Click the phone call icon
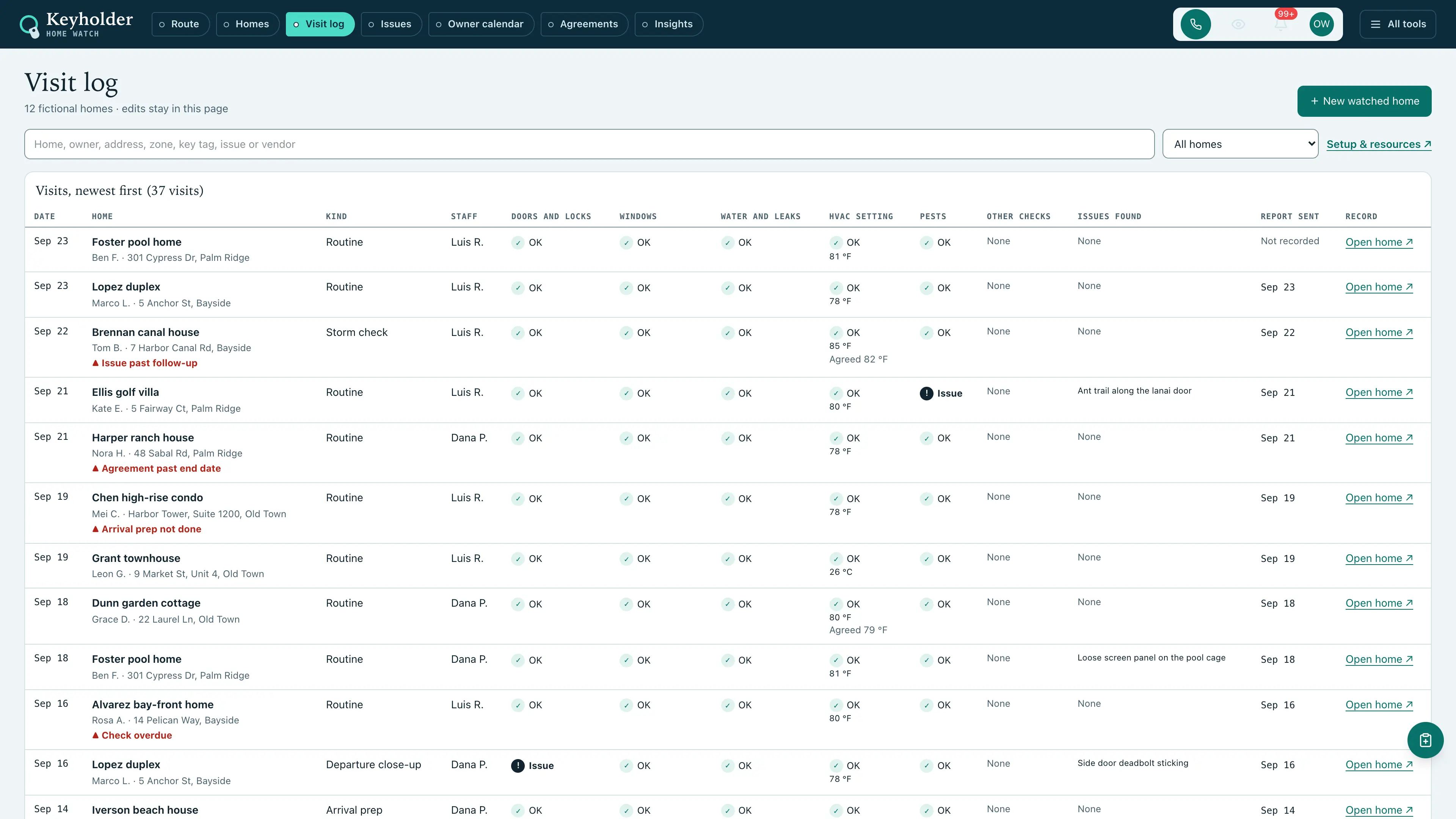Viewport: 1456px width, 819px height. tap(1196, 24)
